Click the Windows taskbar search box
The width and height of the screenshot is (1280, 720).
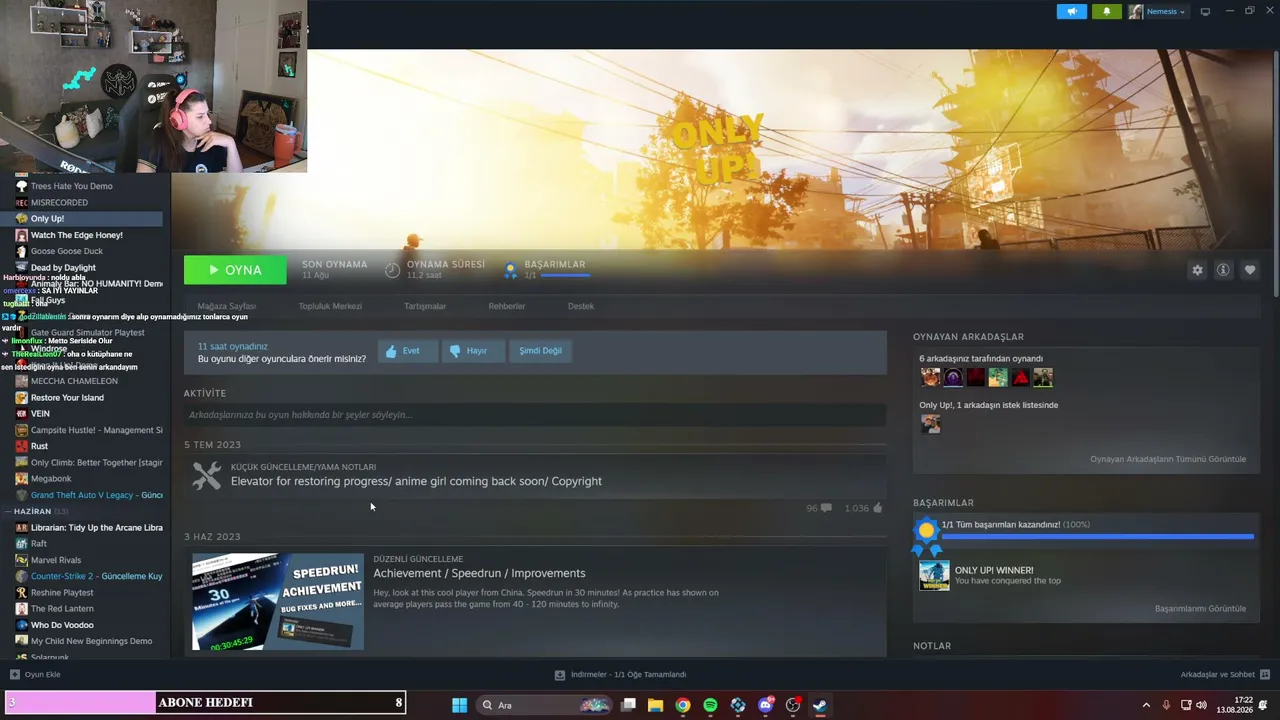click(x=544, y=705)
